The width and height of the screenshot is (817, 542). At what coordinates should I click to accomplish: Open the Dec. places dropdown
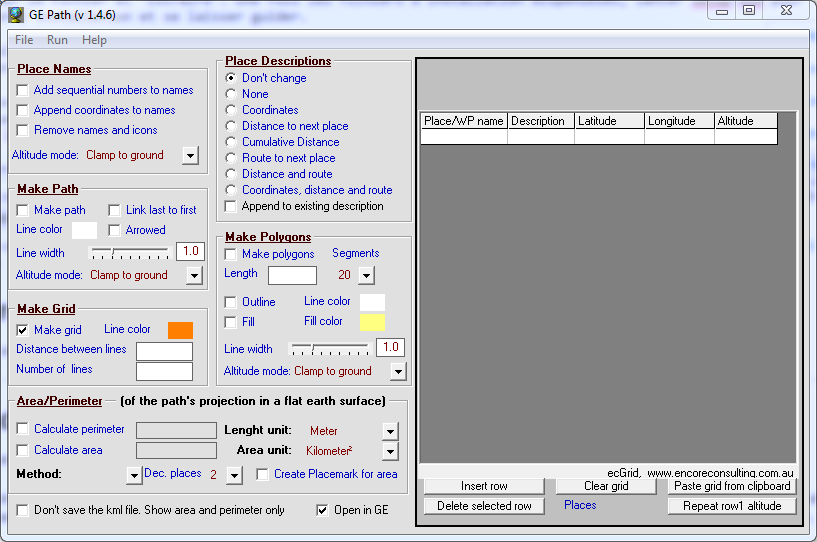pos(235,475)
